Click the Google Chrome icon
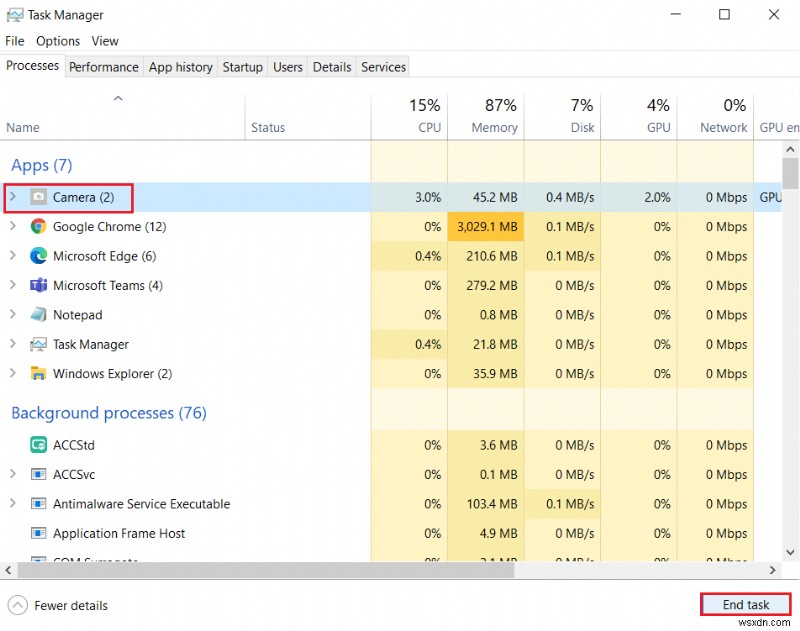Image resolution: width=800 pixels, height=631 pixels. click(x=39, y=227)
